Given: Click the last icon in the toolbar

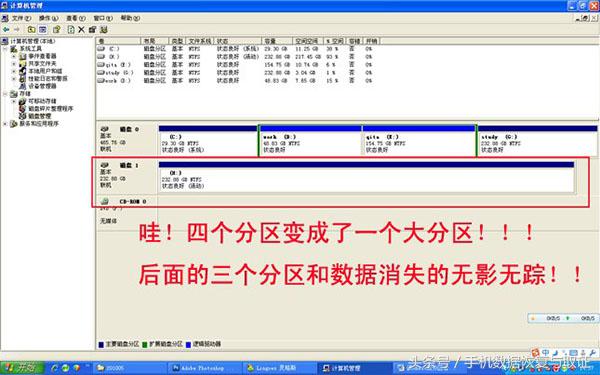Looking at the screenshot, I should [103, 29].
